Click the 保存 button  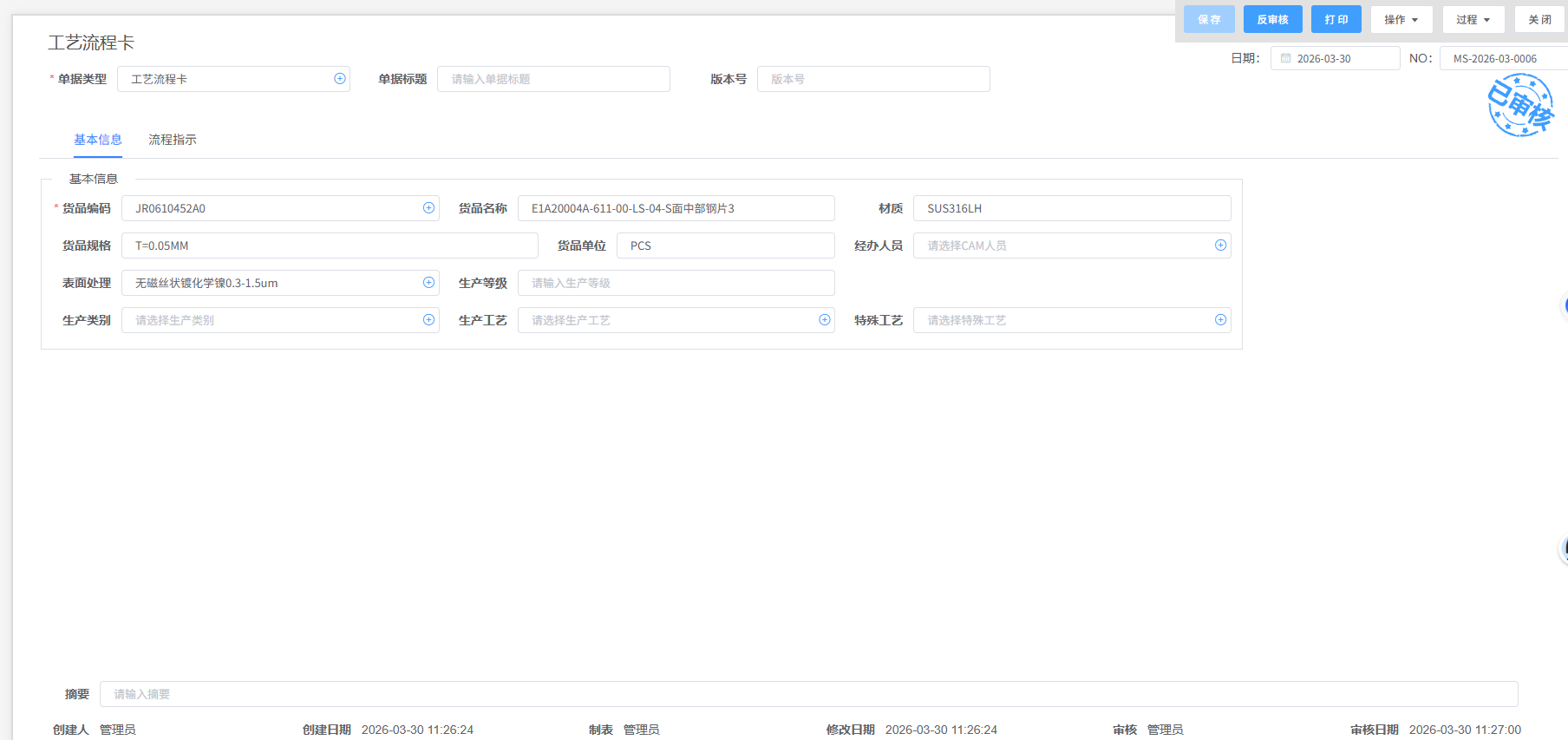pos(1209,19)
